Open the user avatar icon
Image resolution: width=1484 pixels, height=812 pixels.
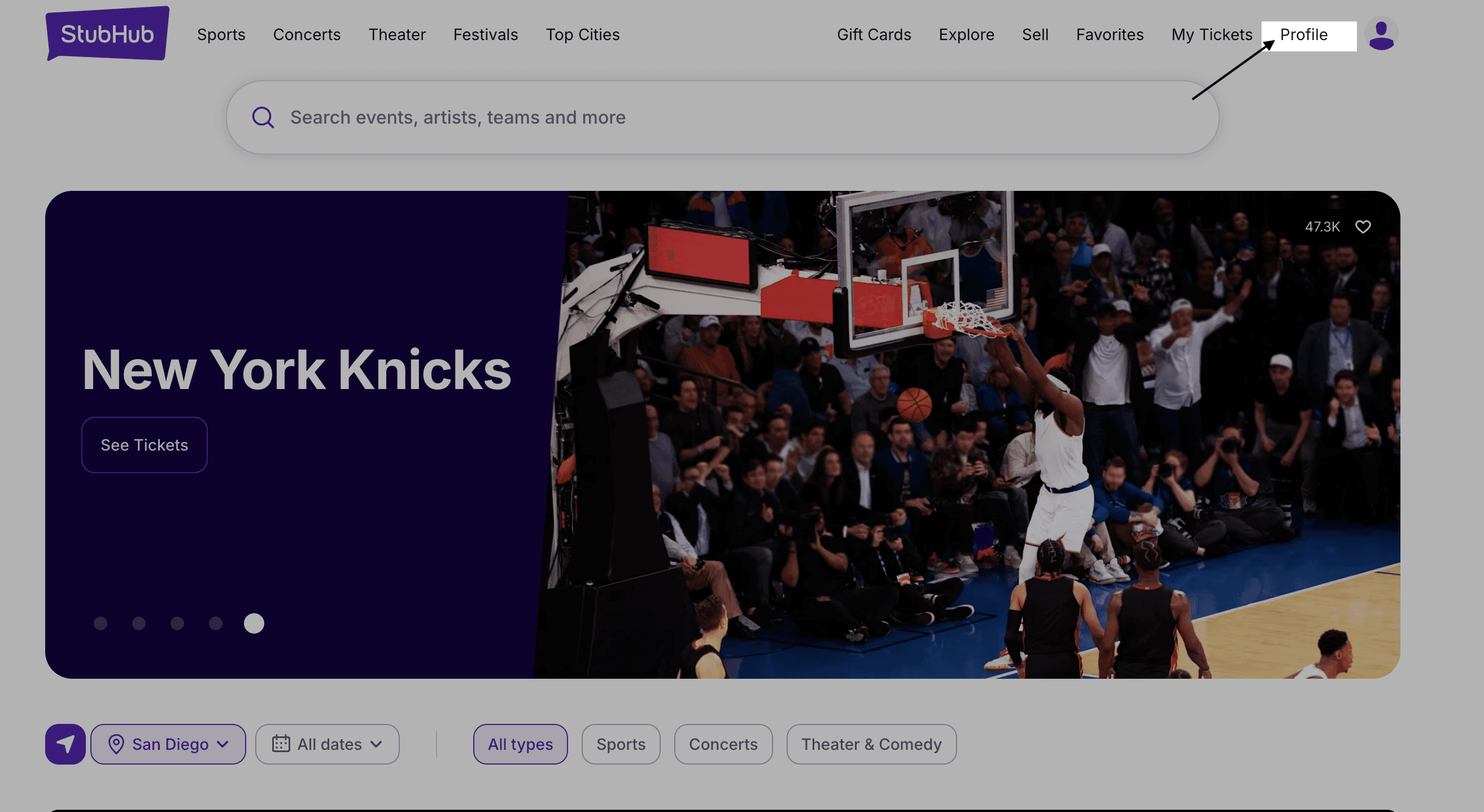(x=1381, y=34)
